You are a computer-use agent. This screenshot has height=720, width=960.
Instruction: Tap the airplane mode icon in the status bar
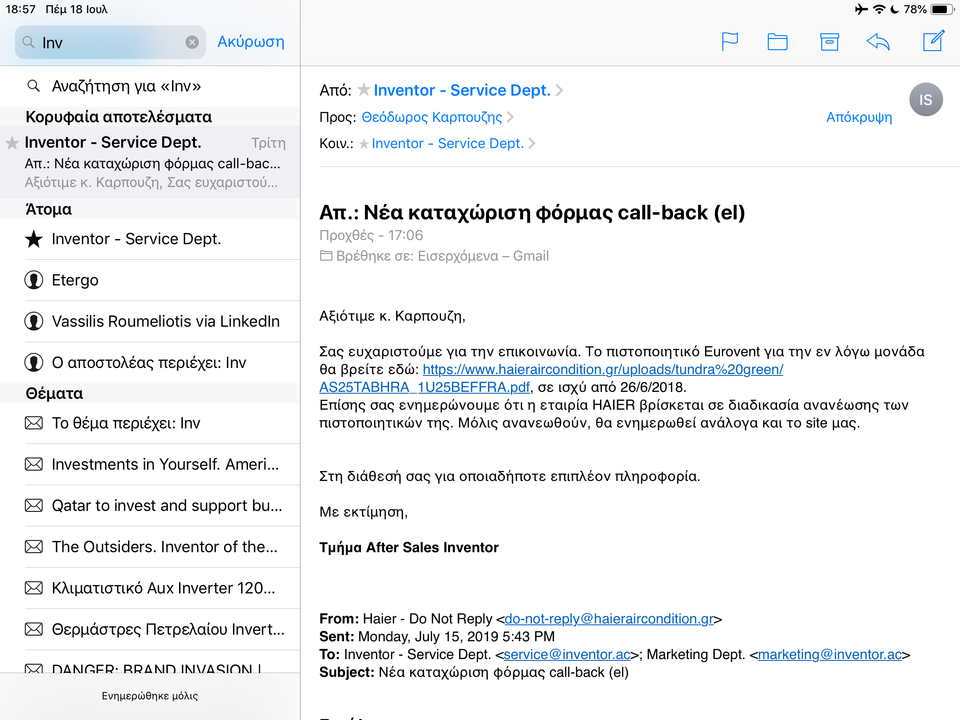click(861, 9)
